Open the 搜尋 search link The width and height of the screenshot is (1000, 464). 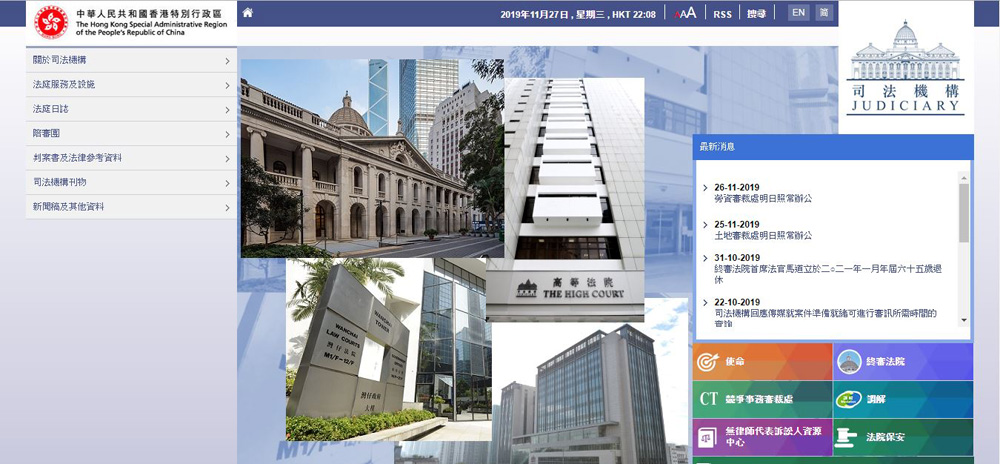[x=756, y=13]
